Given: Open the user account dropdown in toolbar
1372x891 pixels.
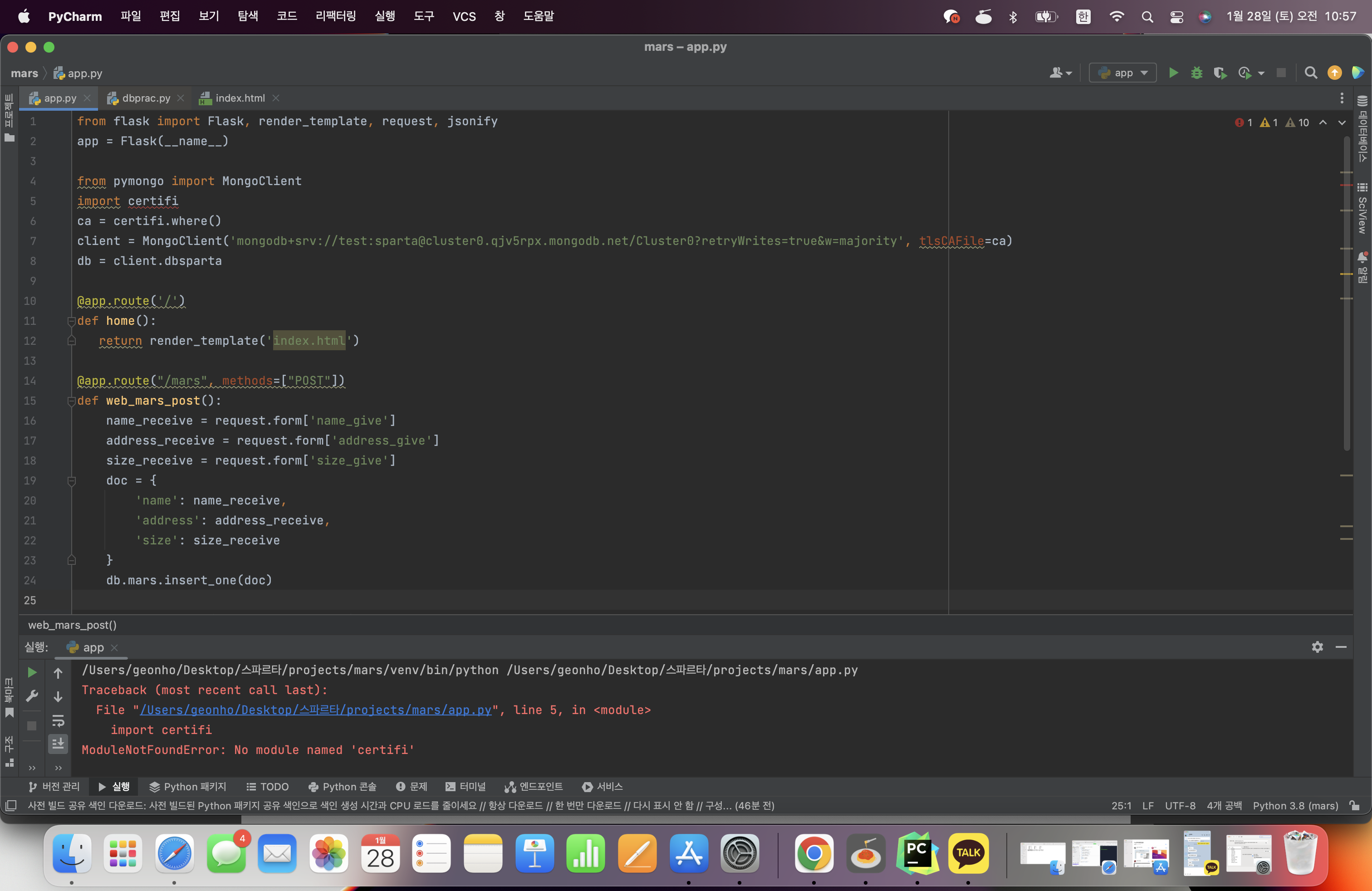Looking at the screenshot, I should tap(1060, 73).
